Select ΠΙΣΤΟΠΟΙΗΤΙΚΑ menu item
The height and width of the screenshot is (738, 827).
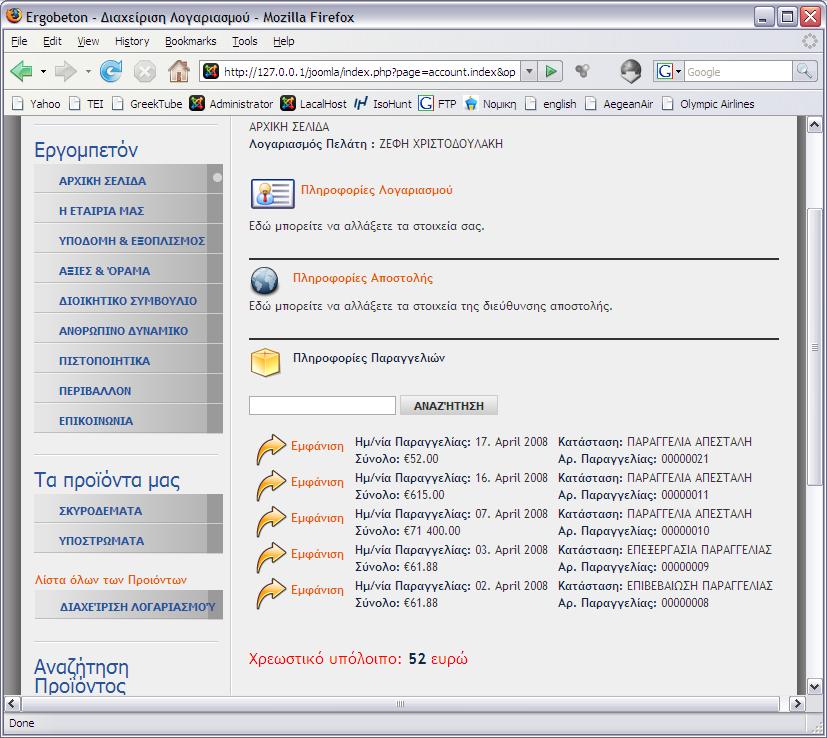click(128, 361)
